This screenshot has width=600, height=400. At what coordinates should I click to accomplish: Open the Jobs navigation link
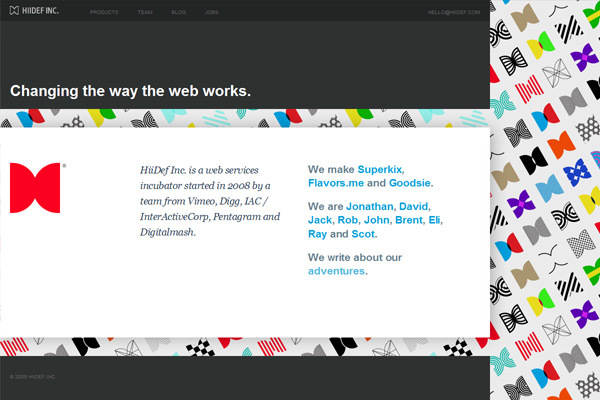point(212,12)
